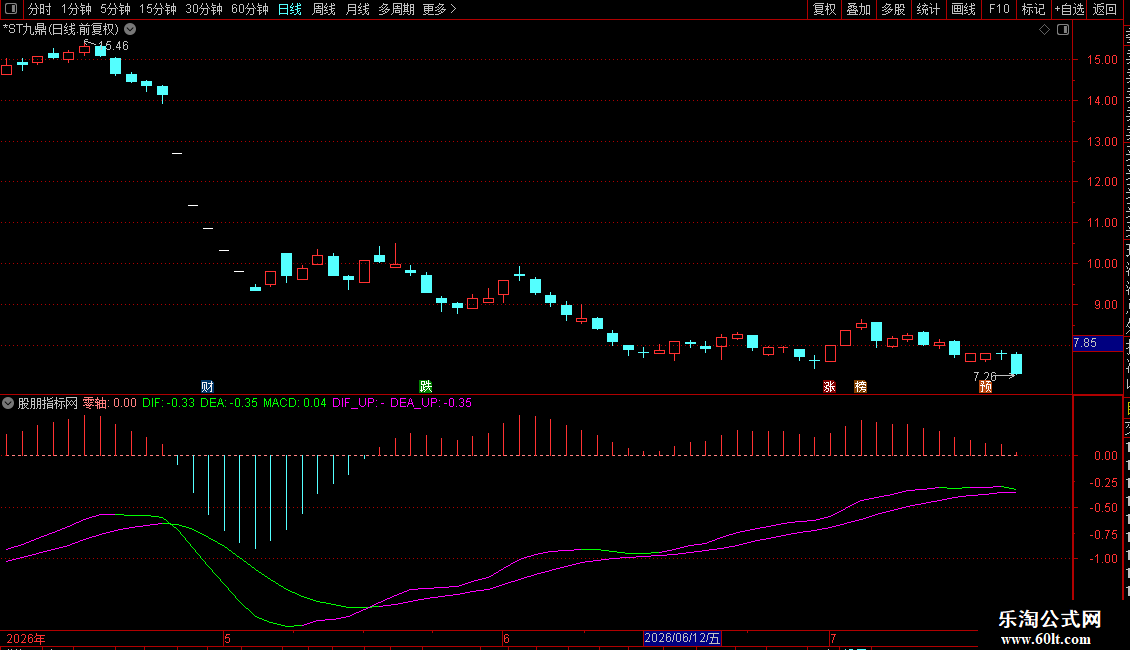Select the 30分钟 period tab
The width and height of the screenshot is (1130, 650).
point(204,9)
